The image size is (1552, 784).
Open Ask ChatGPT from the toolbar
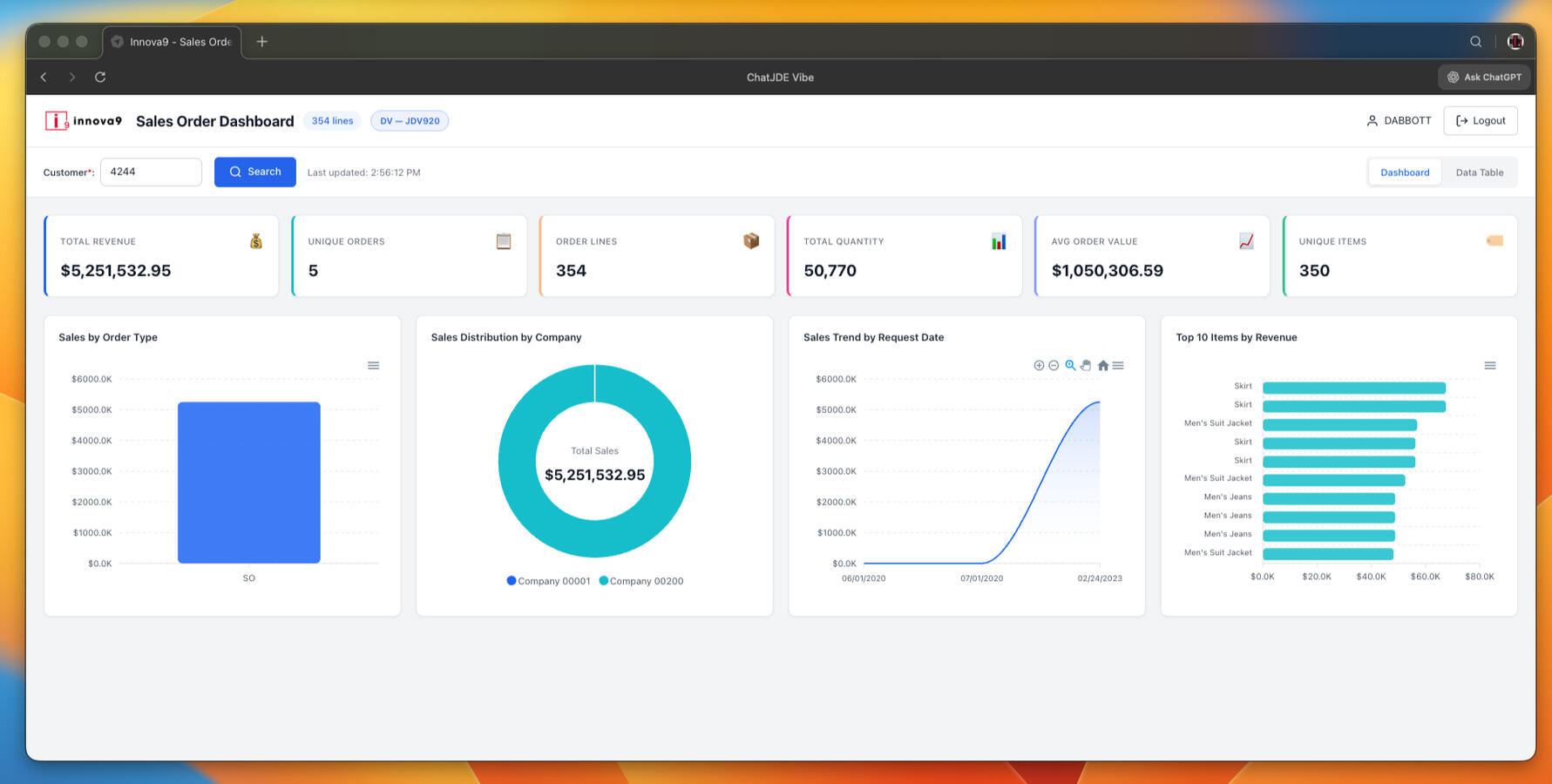(x=1484, y=77)
